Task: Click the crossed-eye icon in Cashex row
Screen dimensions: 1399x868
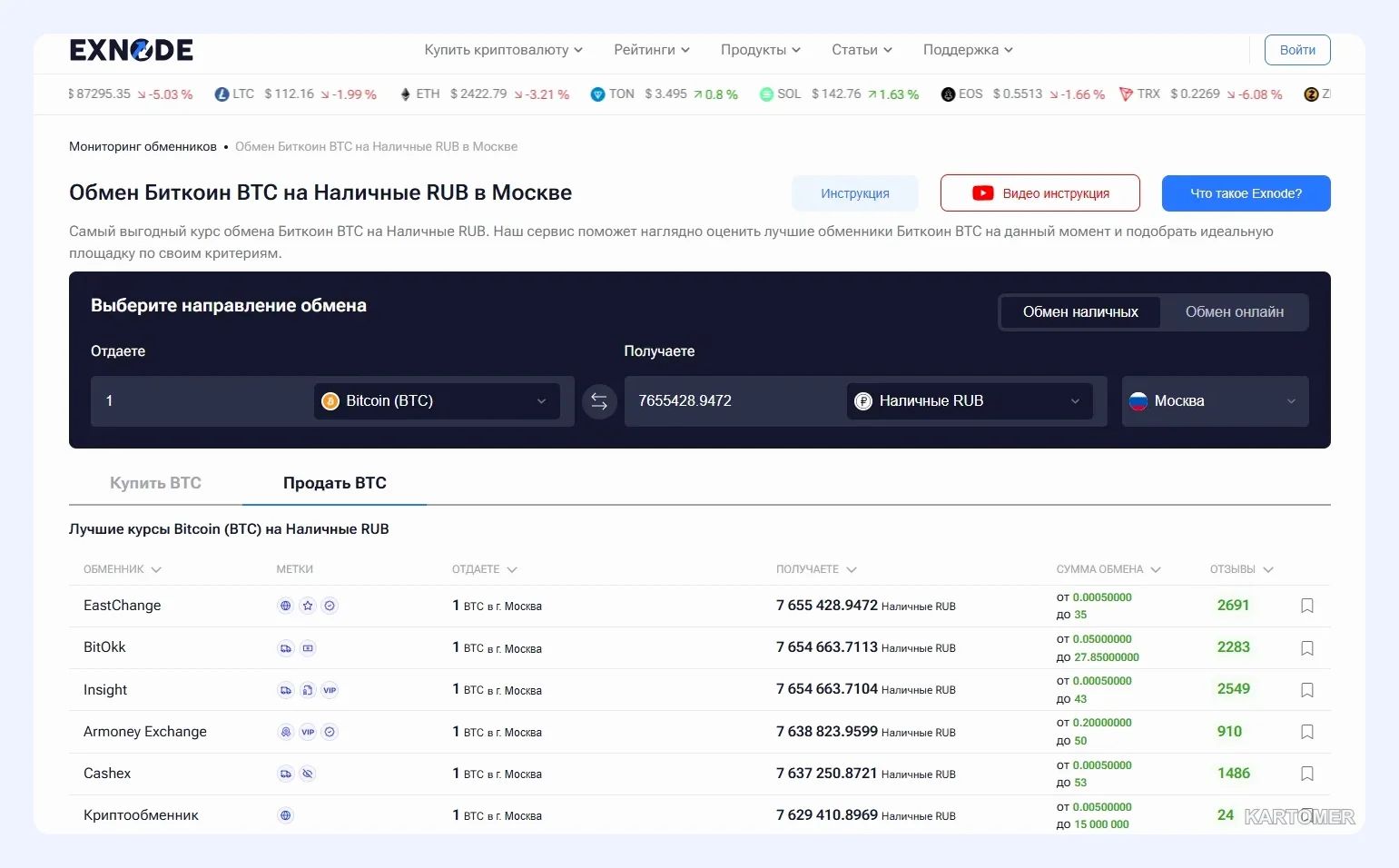Action: coord(308,774)
